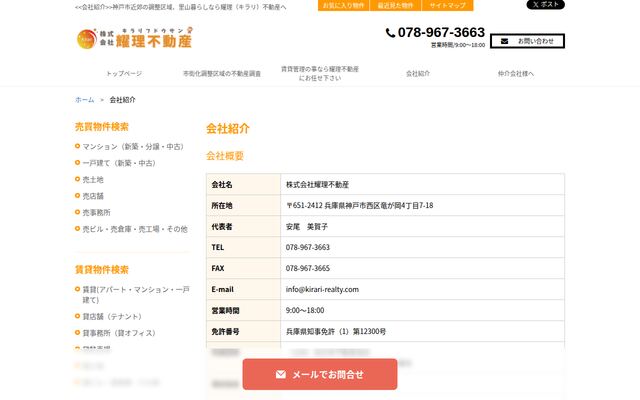Select 会社紹介 in the navigation bar

point(418,73)
